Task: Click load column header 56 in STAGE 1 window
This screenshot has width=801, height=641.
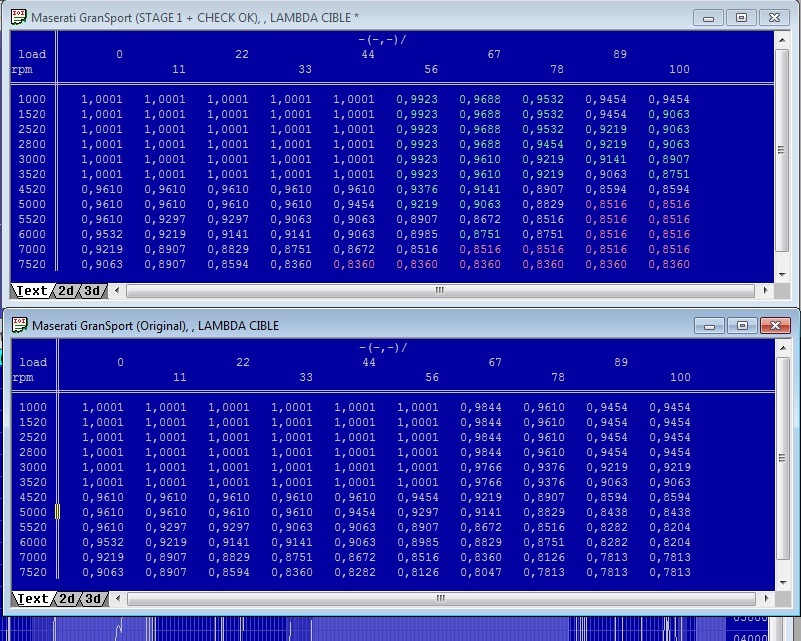Action: [x=431, y=69]
